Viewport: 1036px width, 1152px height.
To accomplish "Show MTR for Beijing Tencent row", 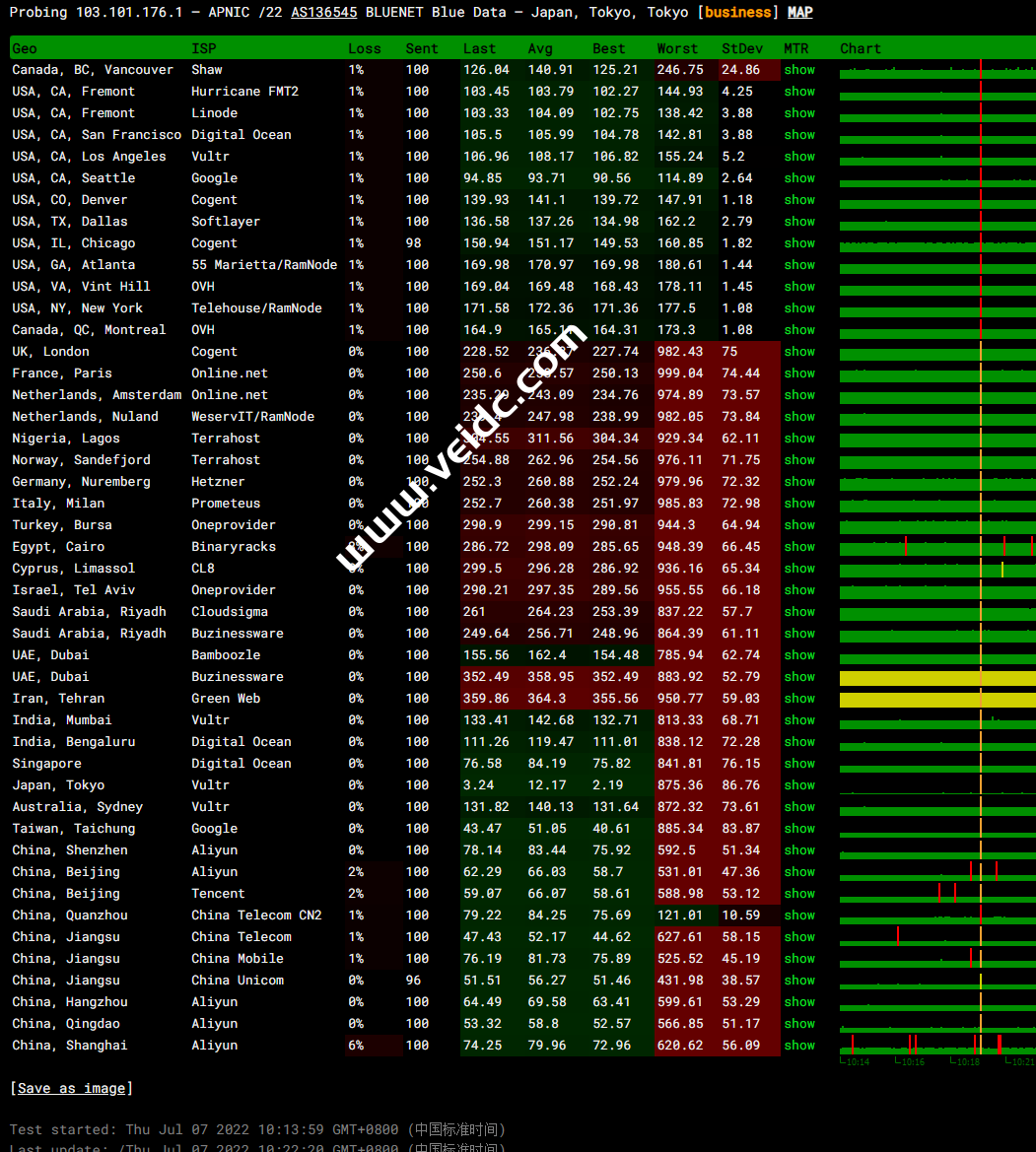I will (799, 894).
